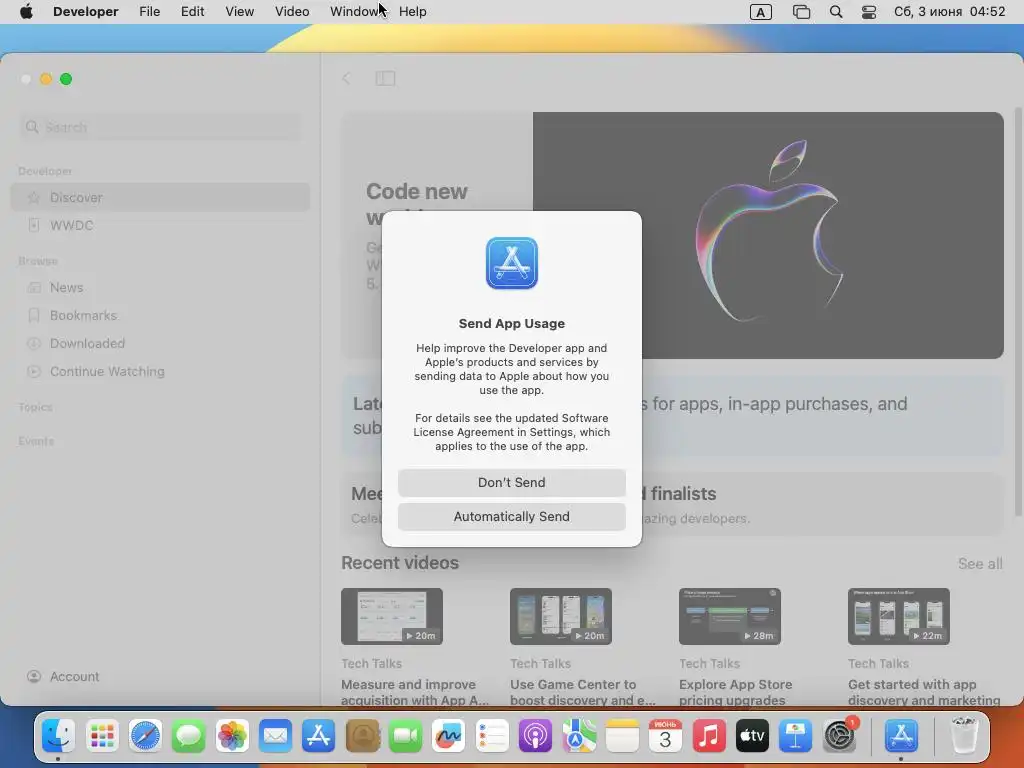Viewport: 1024px width, 768px height.
Task: Open Maps in the Dock
Action: point(579,736)
